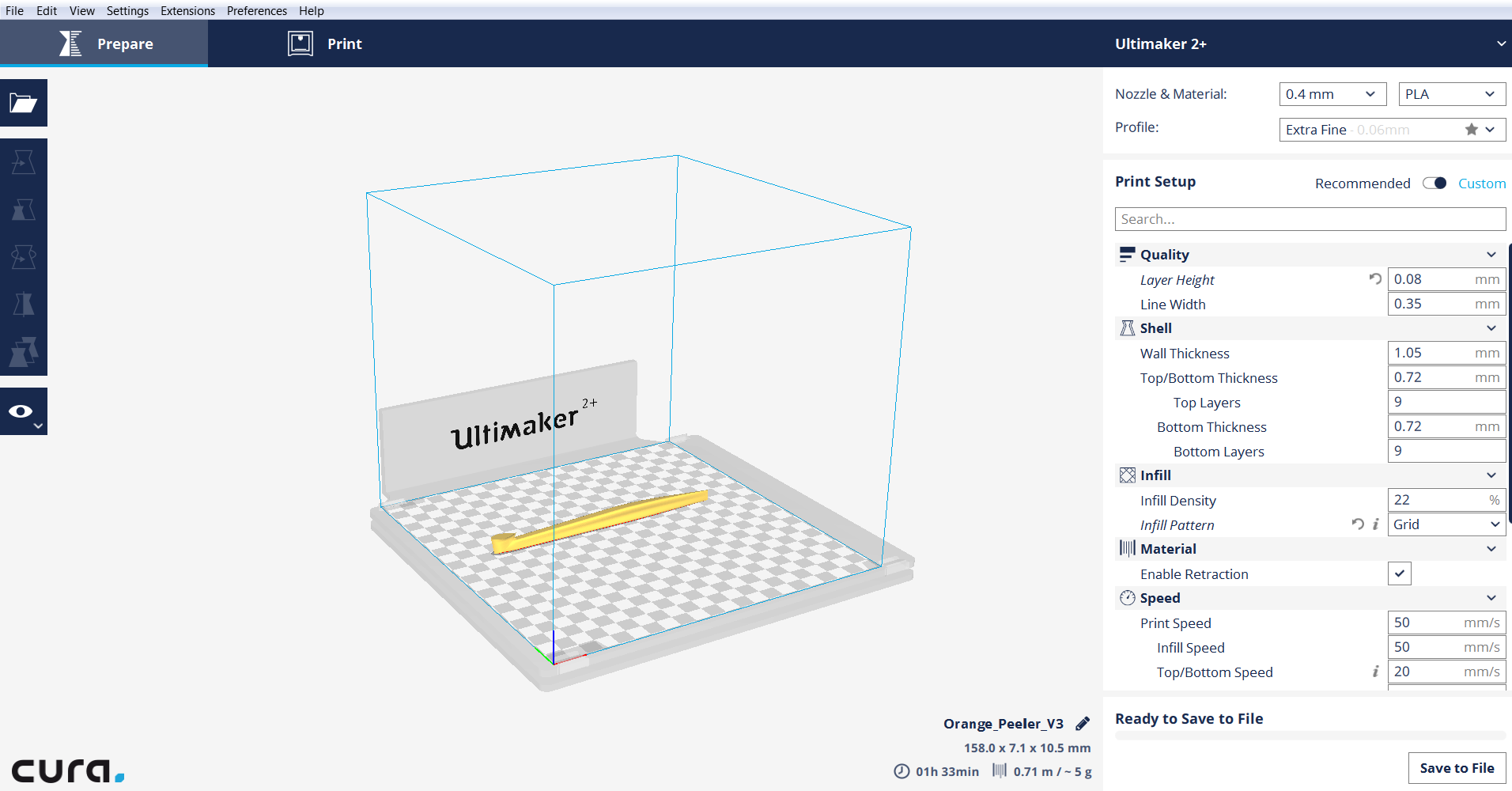This screenshot has height=791, width=1512.
Task: Collapse the Speed section chevron
Action: tap(1491, 598)
